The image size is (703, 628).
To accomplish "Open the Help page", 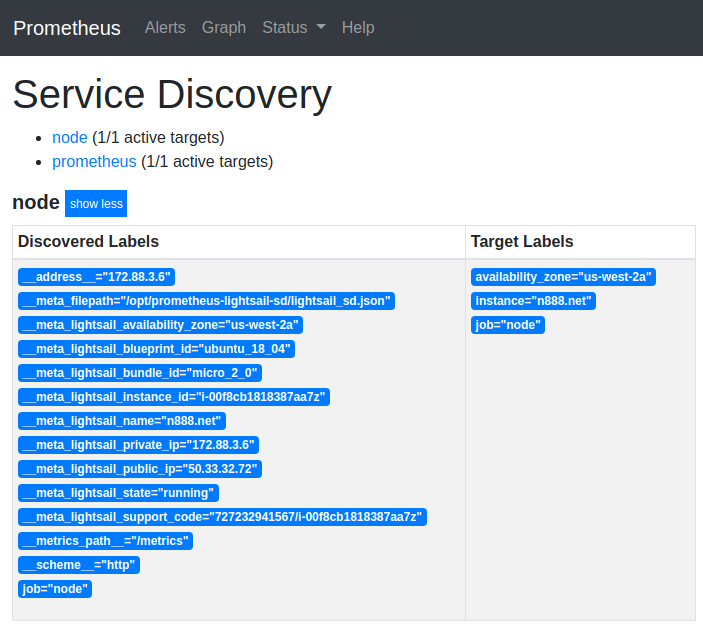I will (358, 28).
